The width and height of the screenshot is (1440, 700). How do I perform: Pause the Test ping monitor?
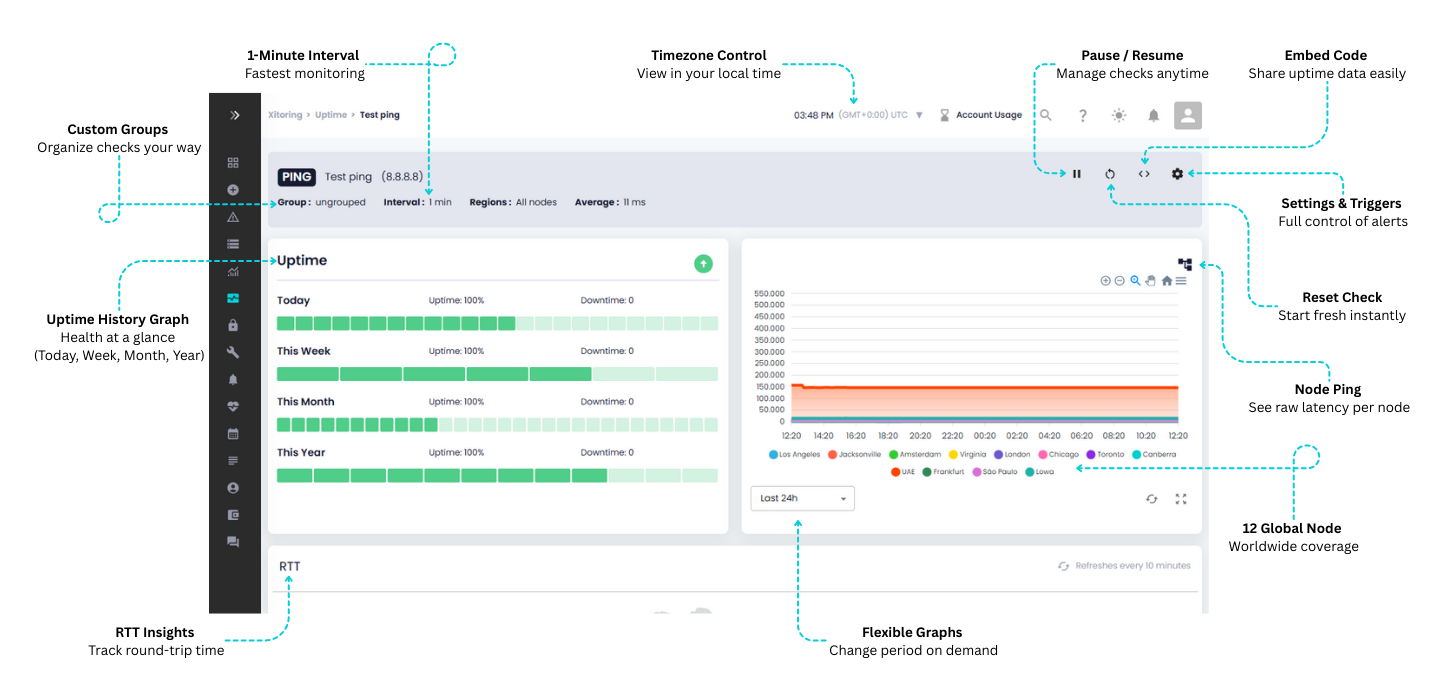click(1077, 174)
